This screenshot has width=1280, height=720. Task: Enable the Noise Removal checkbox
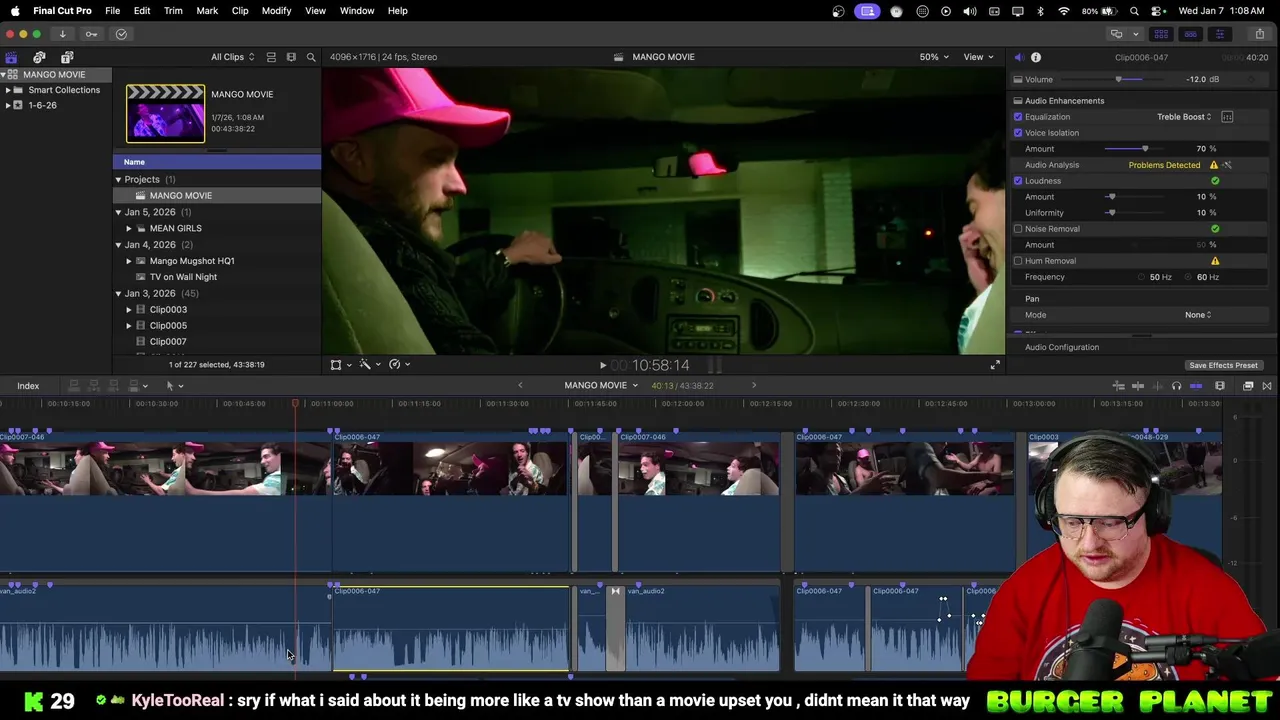[1018, 229]
